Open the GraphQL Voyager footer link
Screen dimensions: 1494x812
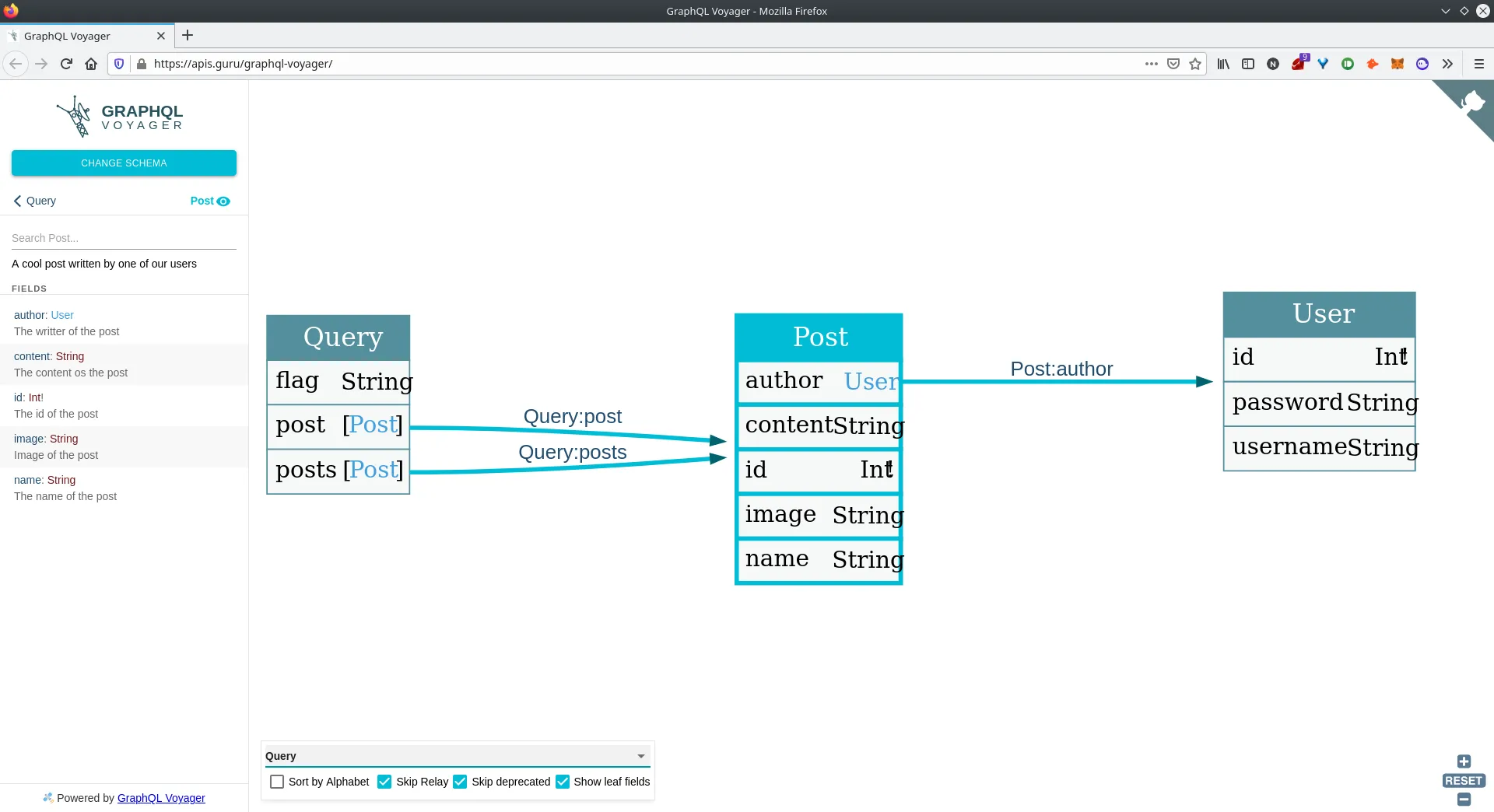(161, 798)
